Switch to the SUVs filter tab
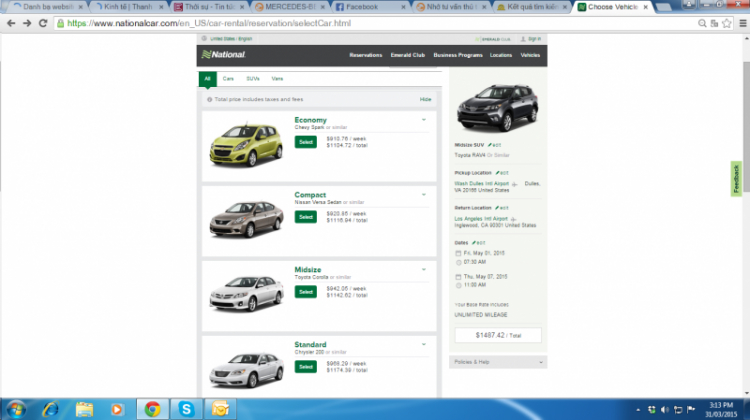Viewport: 750px width, 420px height. click(x=253, y=79)
